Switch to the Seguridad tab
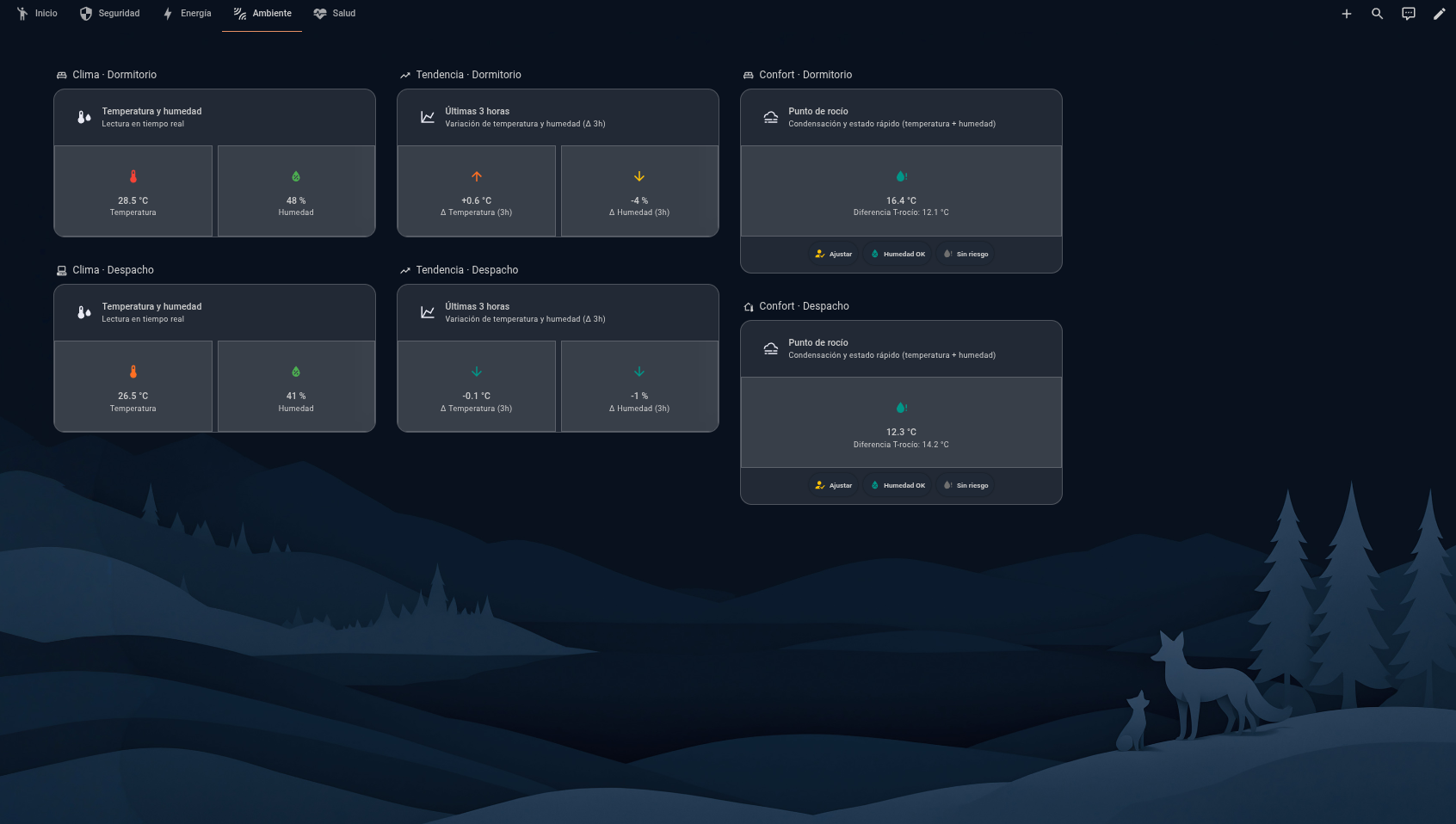 pyautogui.click(x=109, y=14)
